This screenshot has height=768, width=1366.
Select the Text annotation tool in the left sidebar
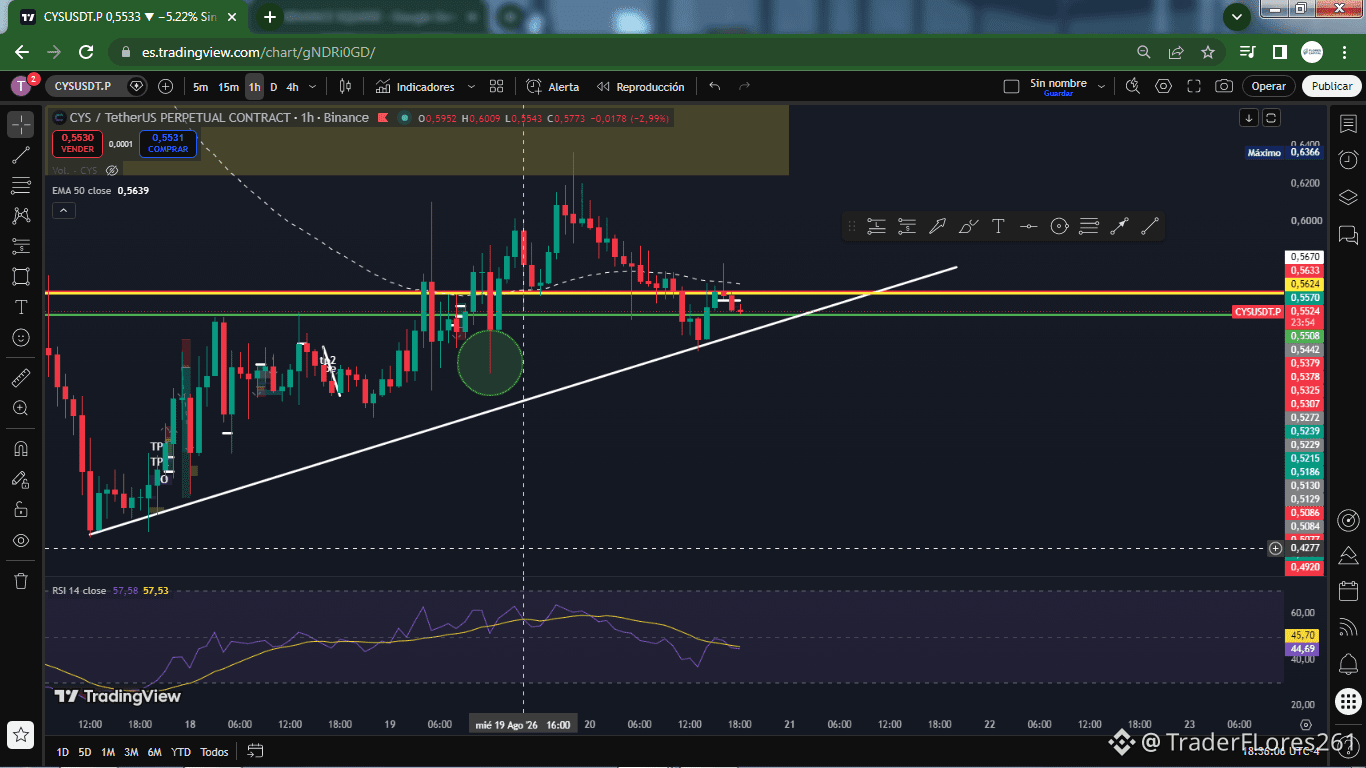tap(21, 307)
